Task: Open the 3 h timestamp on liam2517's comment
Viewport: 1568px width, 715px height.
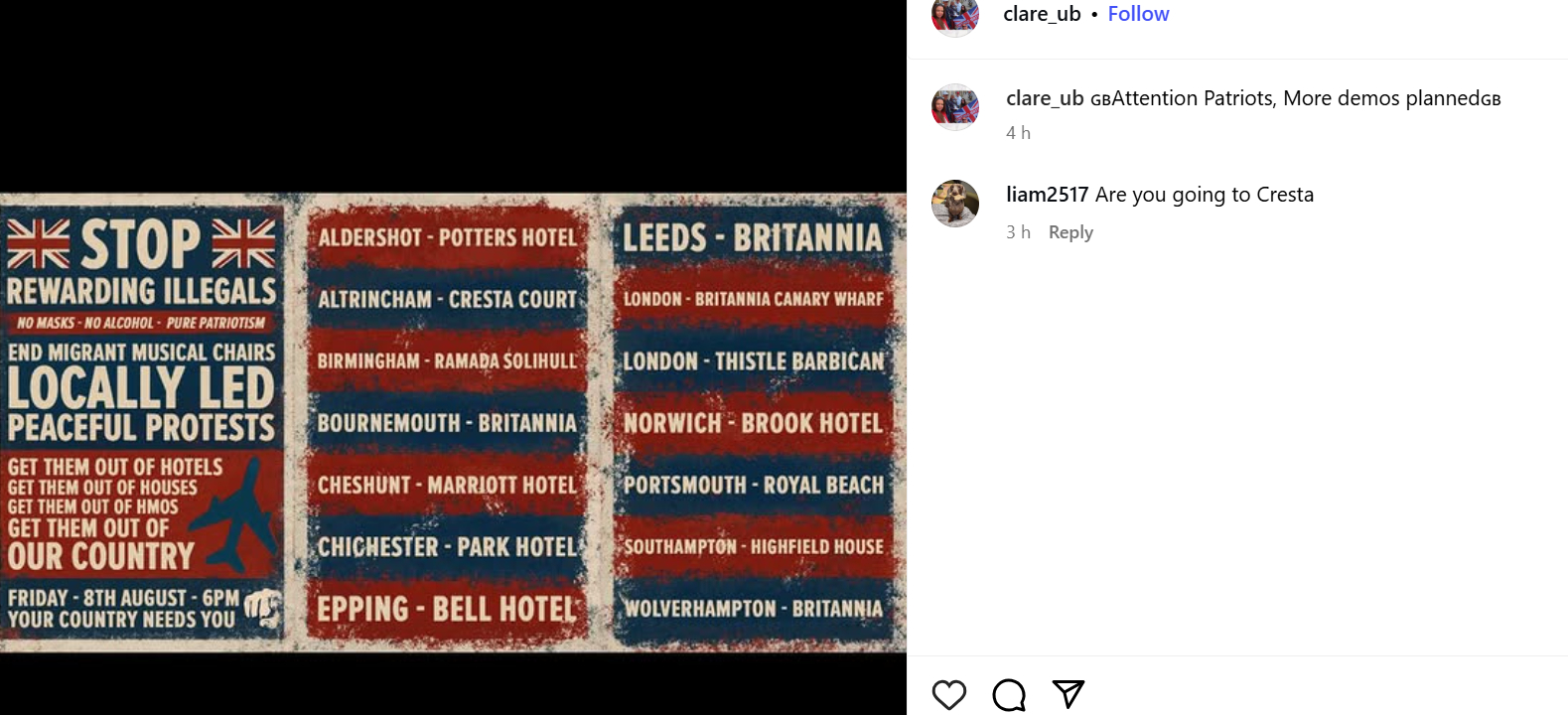Action: coord(1018,232)
